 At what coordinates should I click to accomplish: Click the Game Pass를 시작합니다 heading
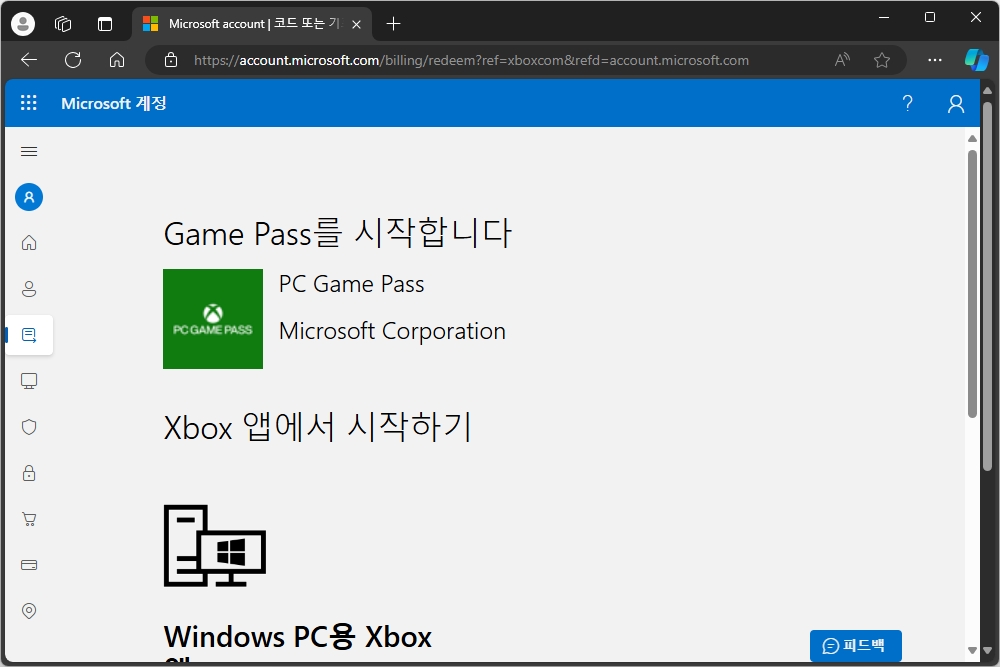[x=337, y=233]
